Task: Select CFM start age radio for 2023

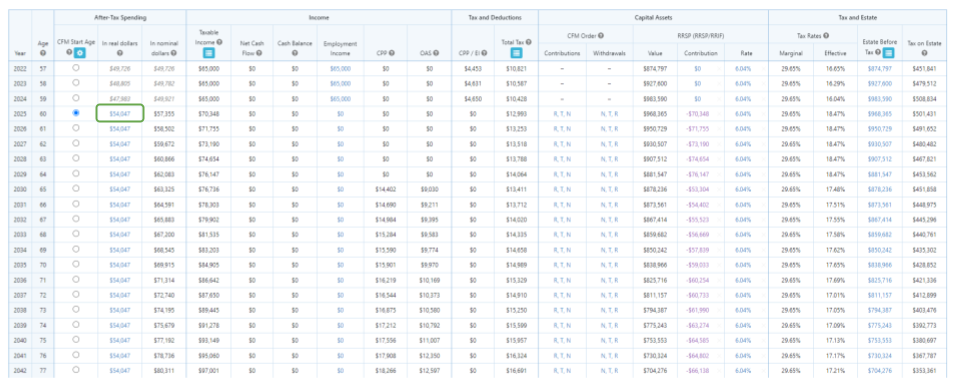Action: pos(76,83)
